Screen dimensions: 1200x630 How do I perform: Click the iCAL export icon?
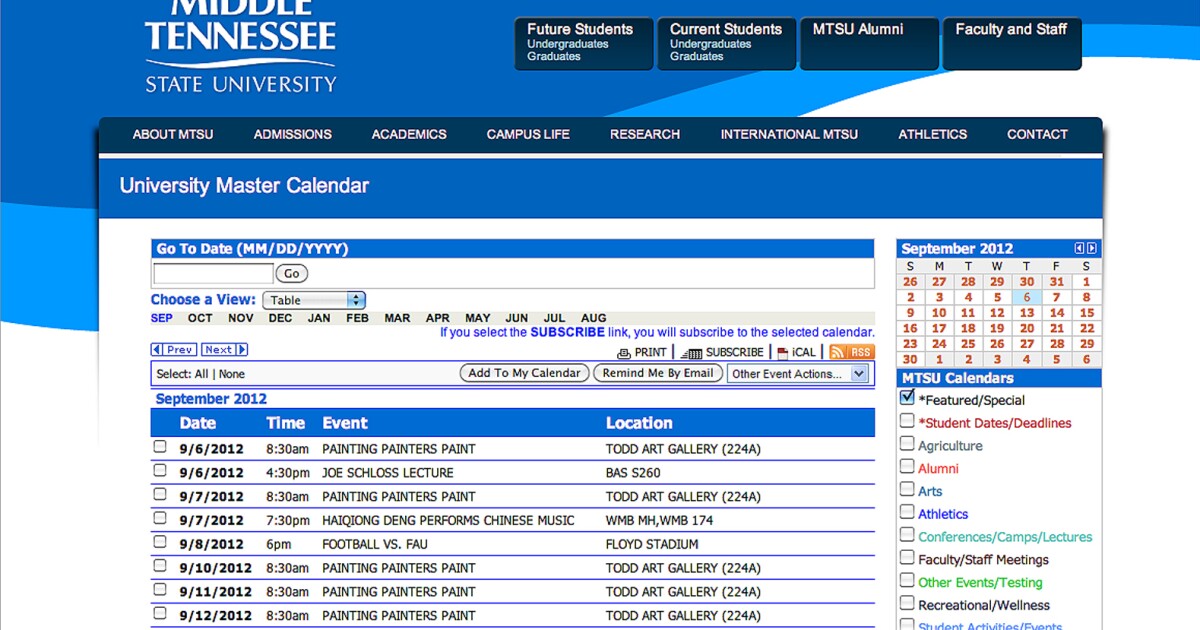coord(783,353)
